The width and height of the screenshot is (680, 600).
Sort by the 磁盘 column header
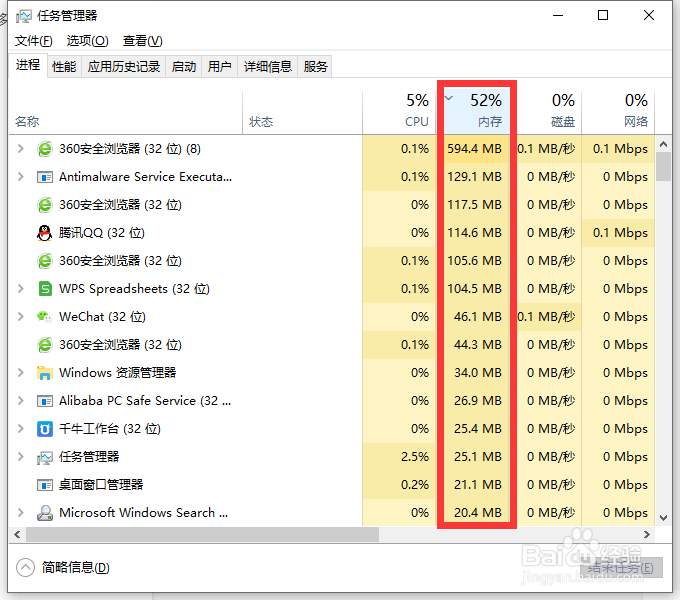click(549, 112)
